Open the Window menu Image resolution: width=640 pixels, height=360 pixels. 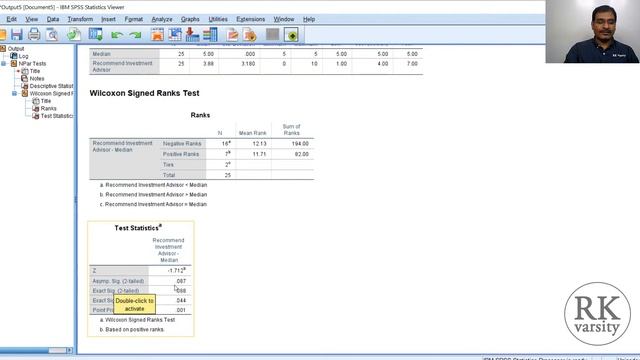[x=284, y=19]
